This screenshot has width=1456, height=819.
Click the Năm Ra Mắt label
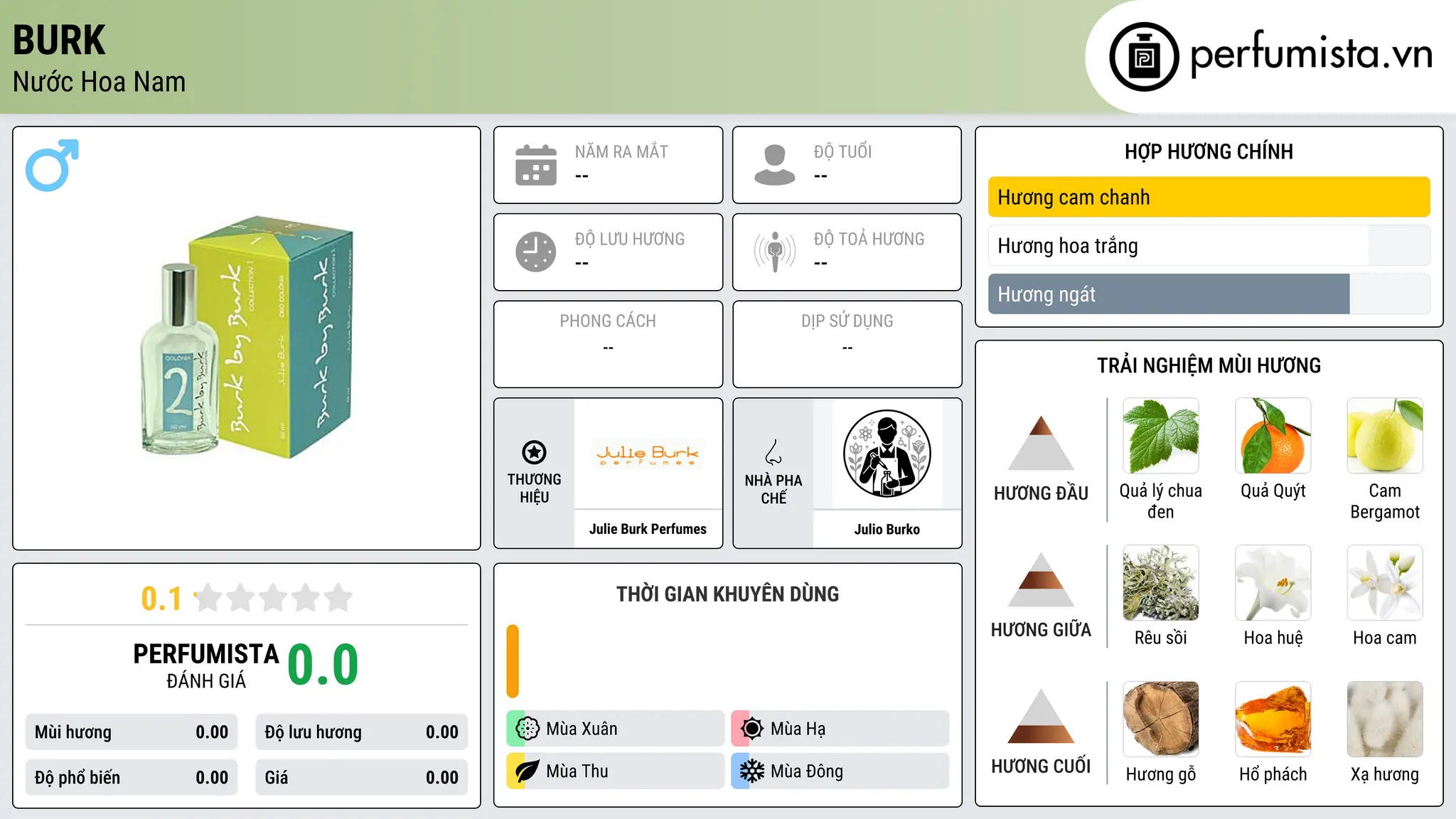(x=621, y=151)
